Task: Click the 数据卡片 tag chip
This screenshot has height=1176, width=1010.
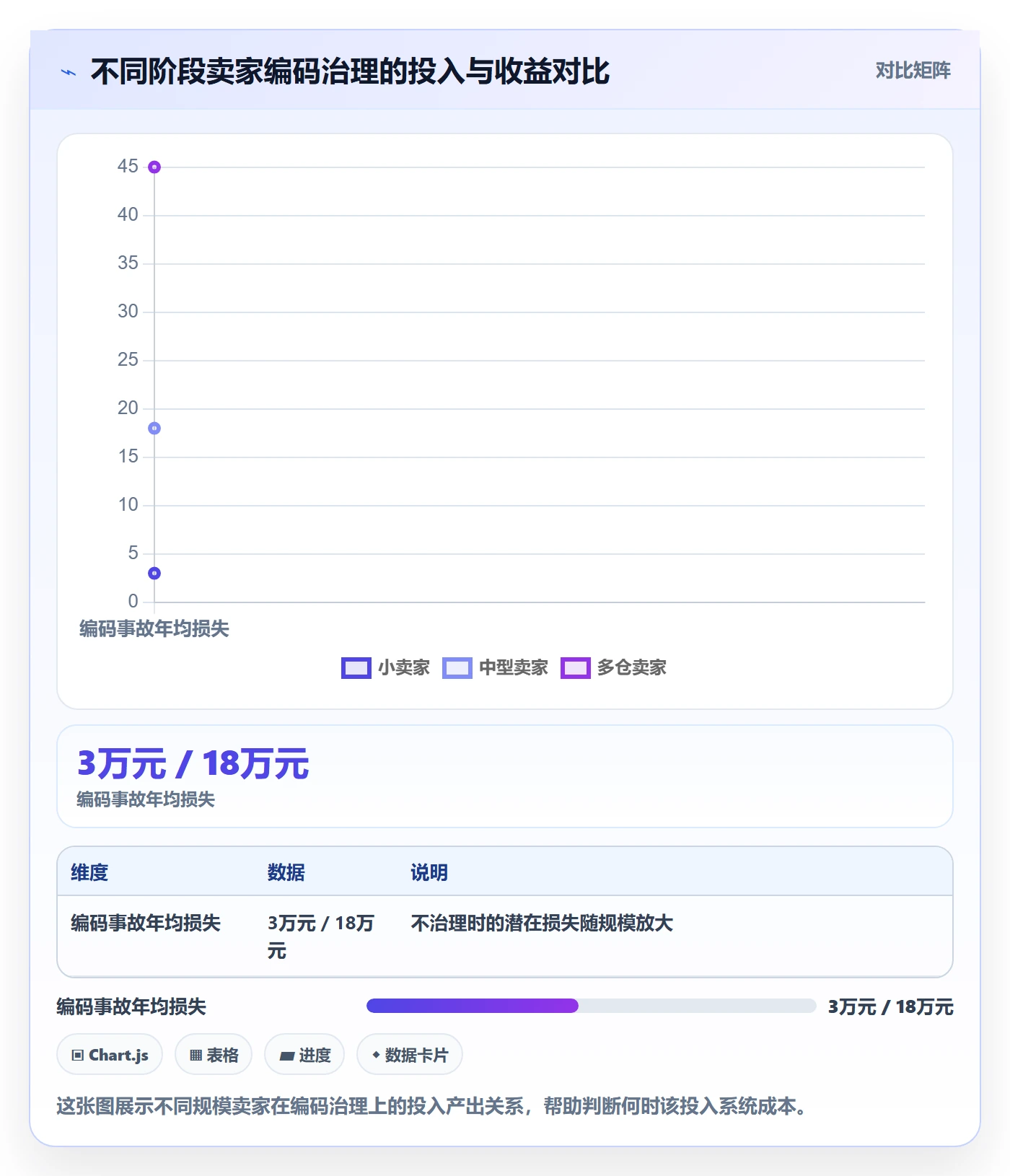Action: 410,1055
